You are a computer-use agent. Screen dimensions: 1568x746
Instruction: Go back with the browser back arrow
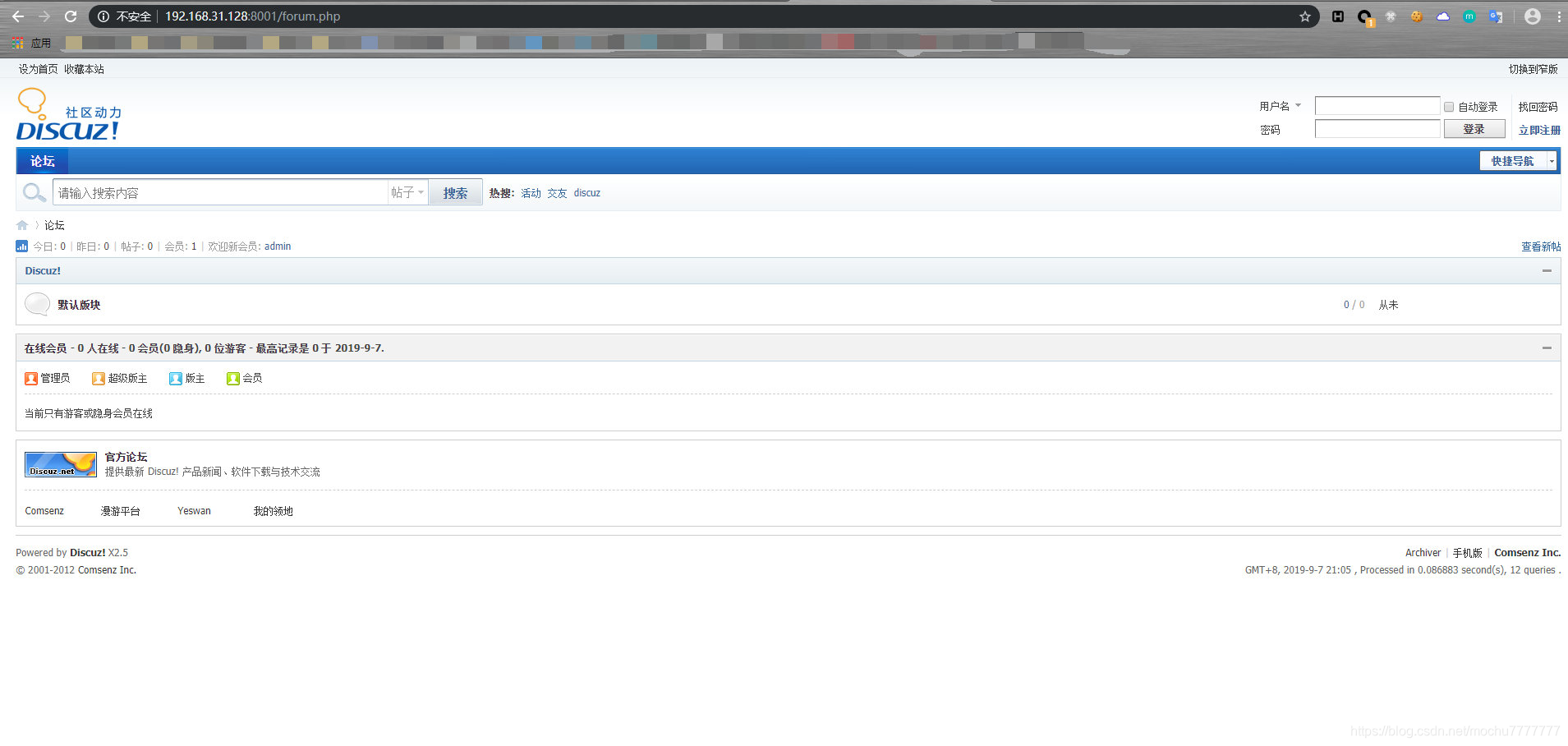[18, 16]
